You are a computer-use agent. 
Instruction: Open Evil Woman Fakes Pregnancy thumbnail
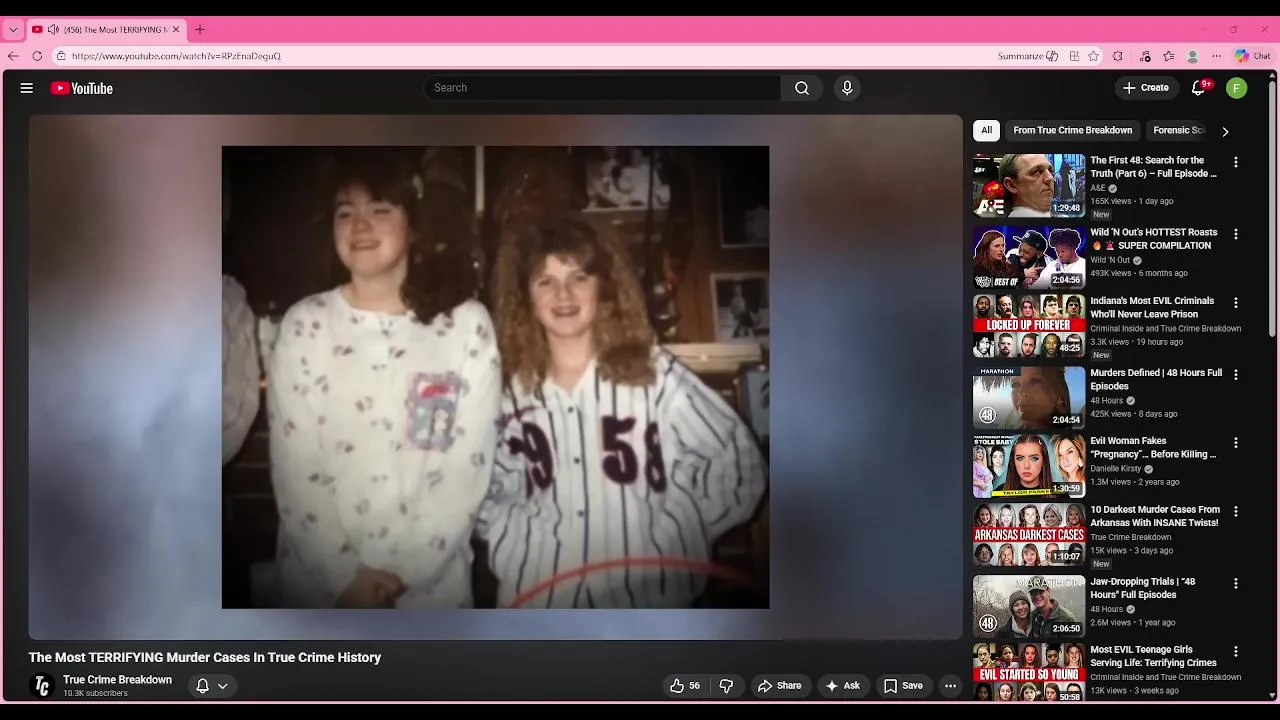click(1029, 465)
